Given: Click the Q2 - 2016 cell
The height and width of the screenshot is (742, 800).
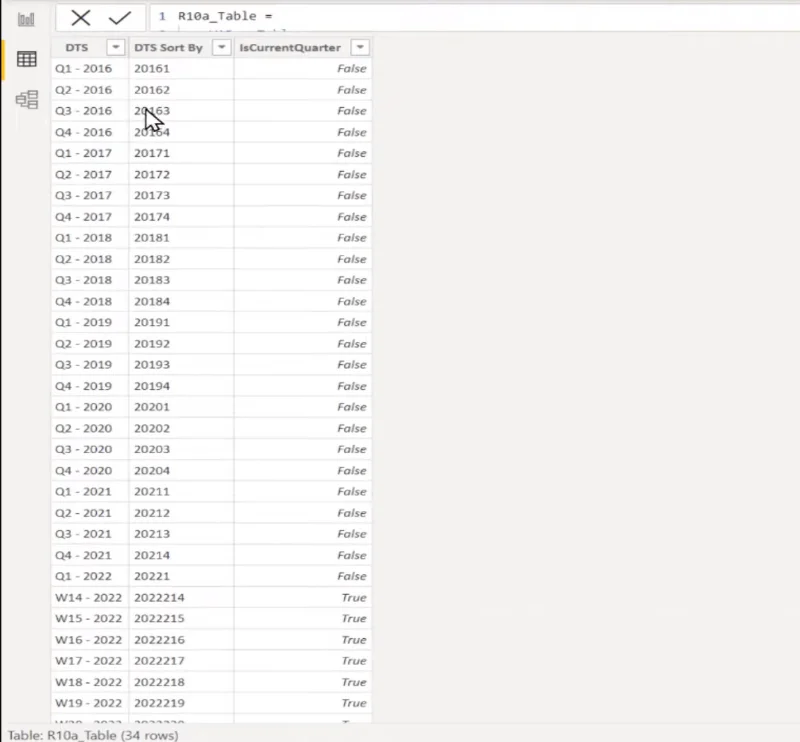Looking at the screenshot, I should pos(90,90).
